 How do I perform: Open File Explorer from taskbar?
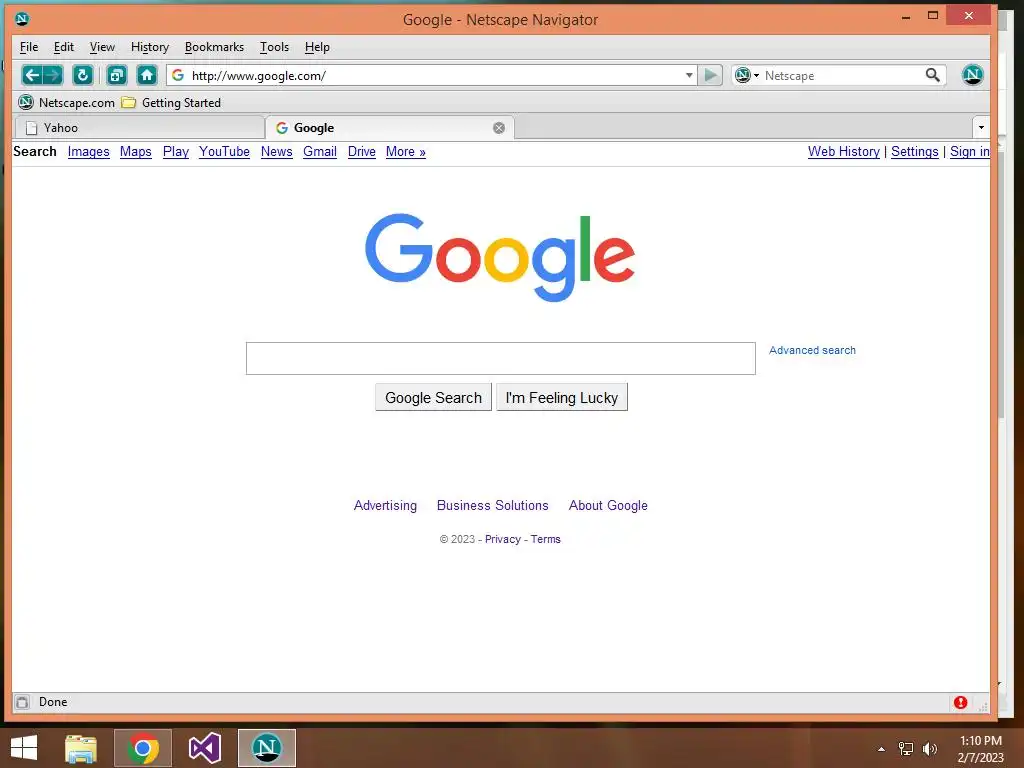click(81, 748)
